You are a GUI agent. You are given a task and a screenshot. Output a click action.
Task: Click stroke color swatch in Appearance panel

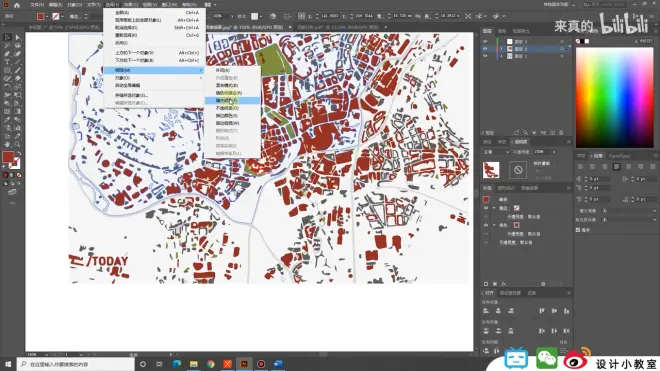point(516,208)
